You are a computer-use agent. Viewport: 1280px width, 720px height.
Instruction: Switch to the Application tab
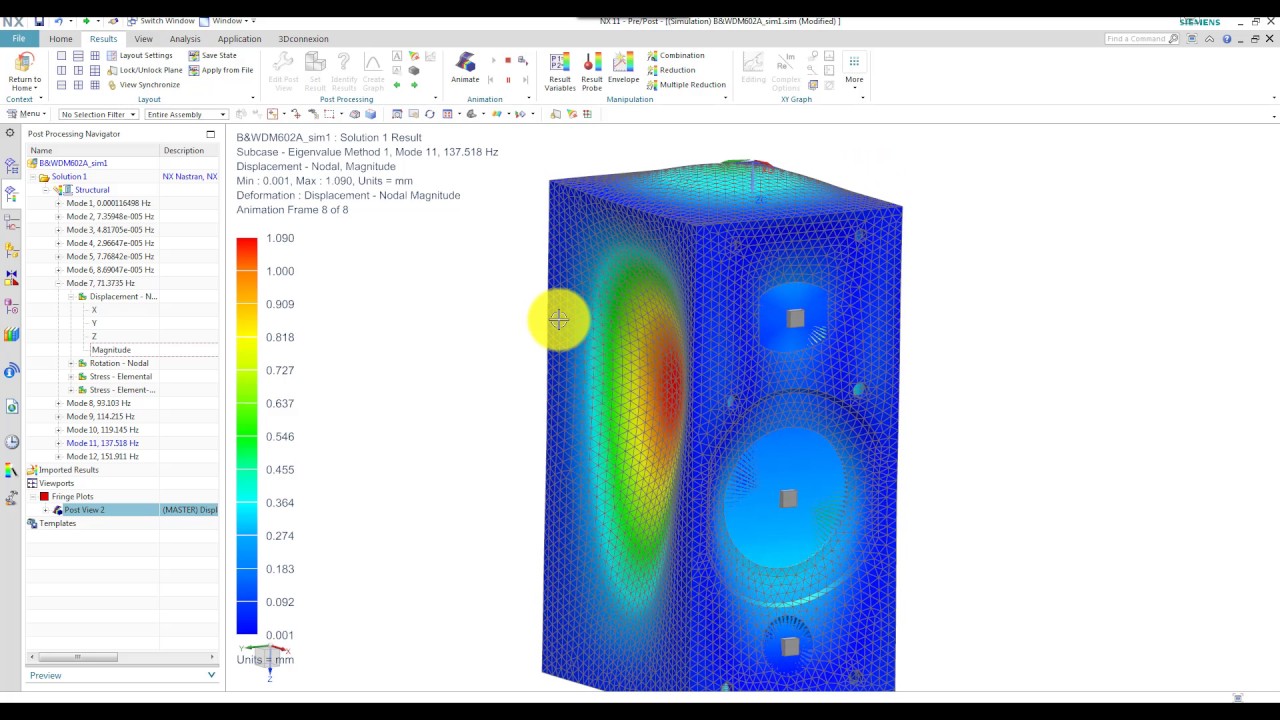click(240, 39)
